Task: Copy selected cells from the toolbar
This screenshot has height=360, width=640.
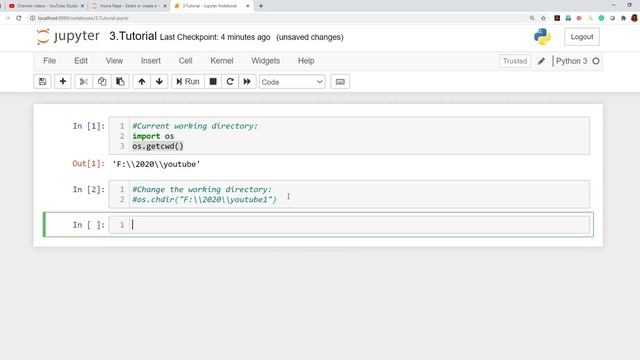Action: [102, 82]
